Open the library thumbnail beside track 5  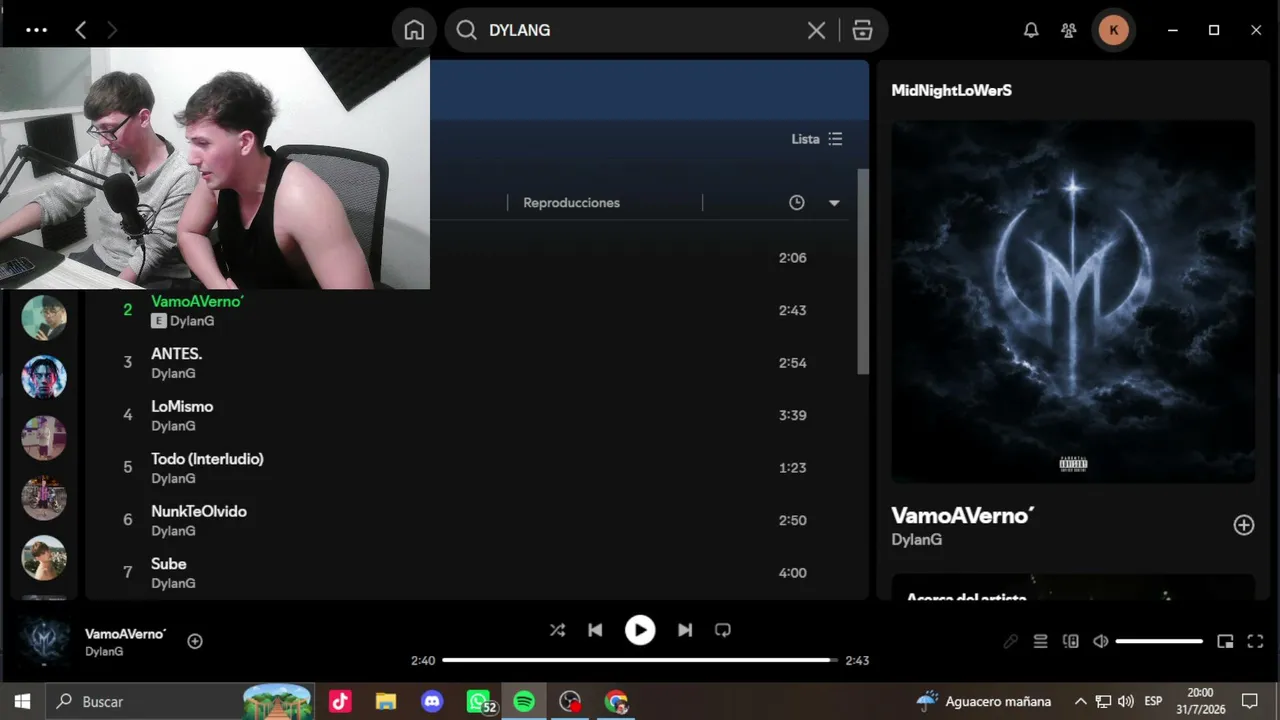(44, 498)
